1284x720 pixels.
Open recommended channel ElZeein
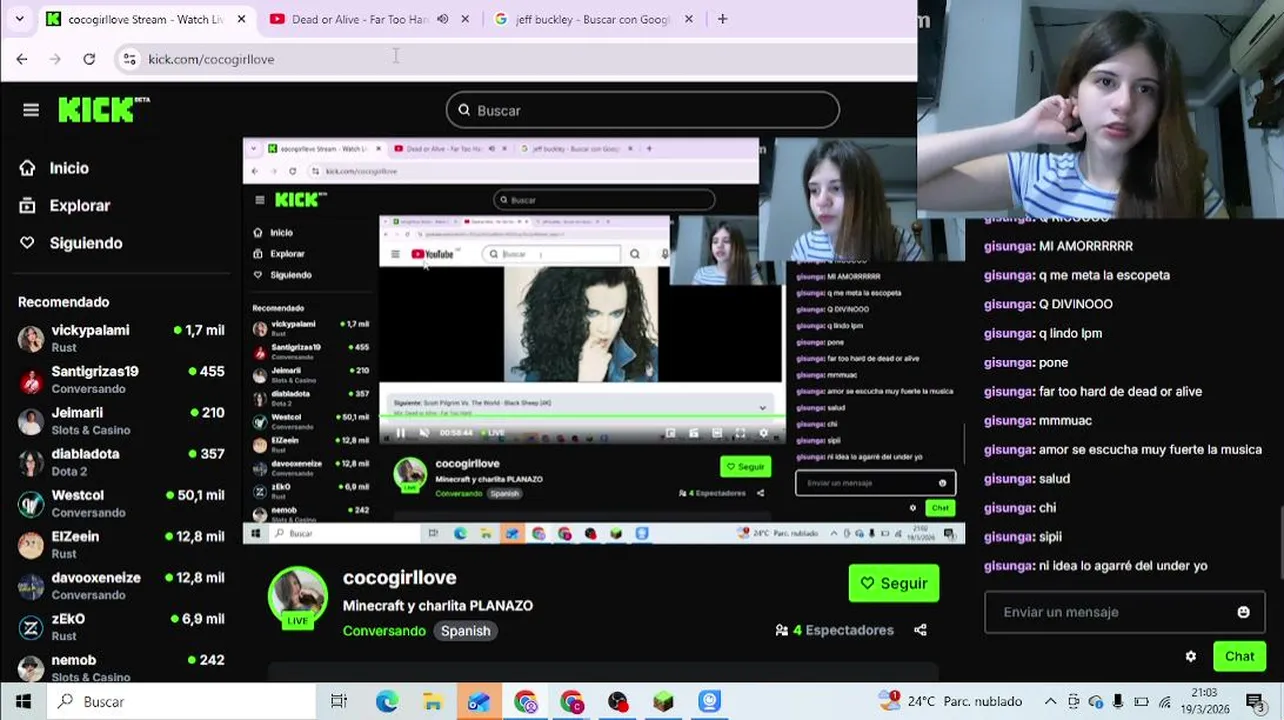(x=121, y=544)
